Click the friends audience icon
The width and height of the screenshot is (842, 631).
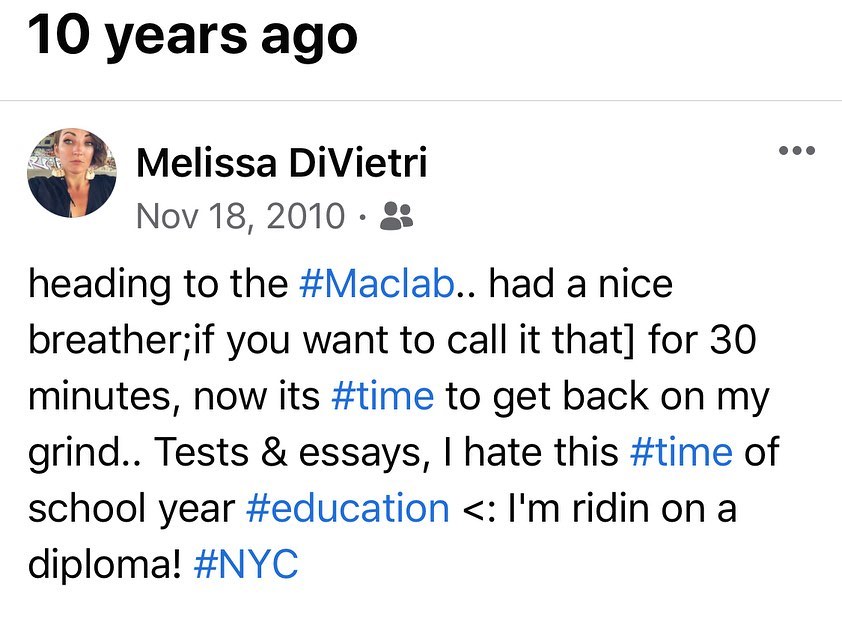pyautogui.click(x=399, y=215)
